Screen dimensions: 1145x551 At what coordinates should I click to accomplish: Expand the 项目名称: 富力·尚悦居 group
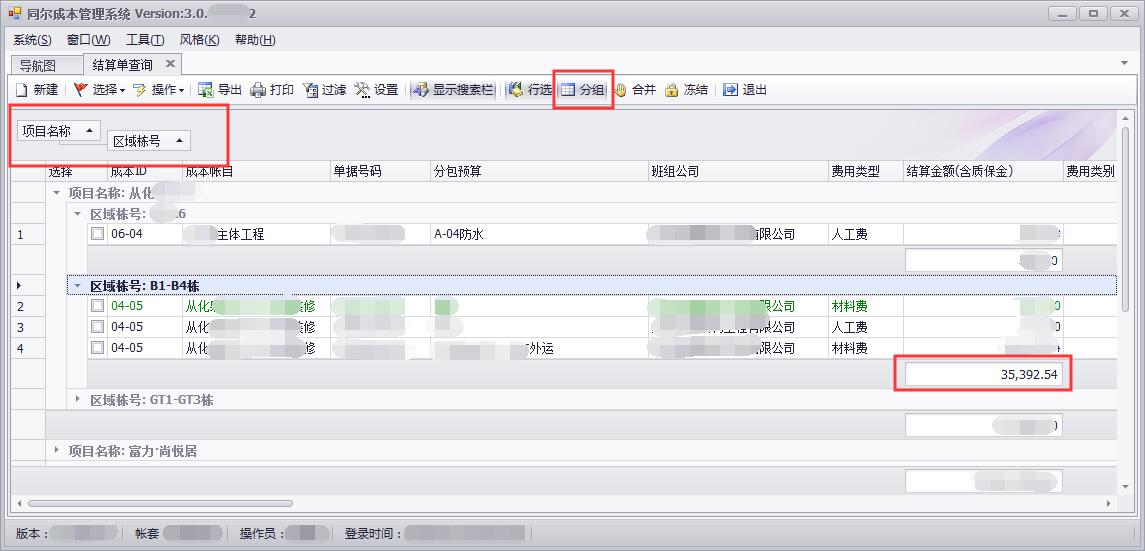[56, 451]
